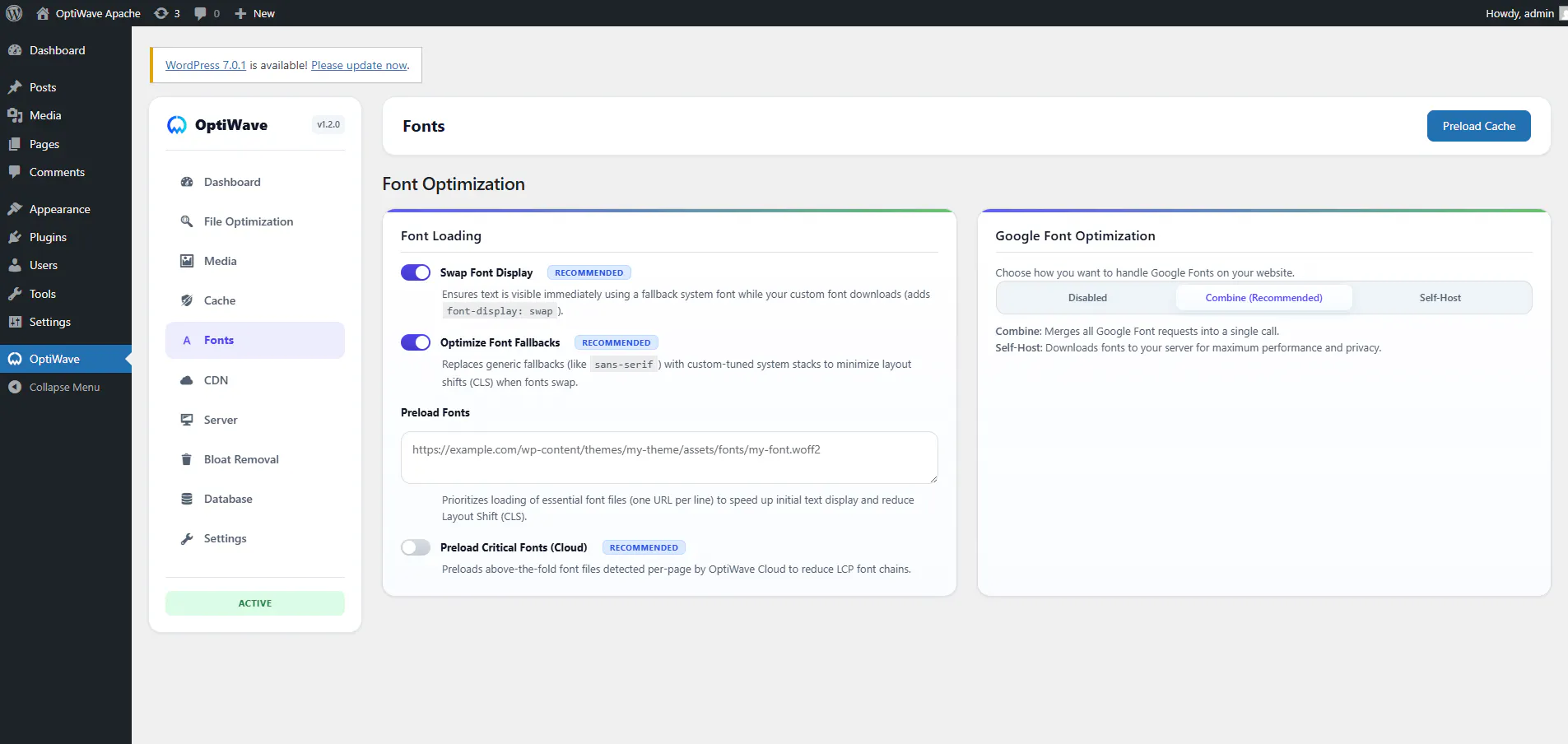Click the Database stack icon
Image resolution: width=1568 pixels, height=744 pixels.
(187, 499)
